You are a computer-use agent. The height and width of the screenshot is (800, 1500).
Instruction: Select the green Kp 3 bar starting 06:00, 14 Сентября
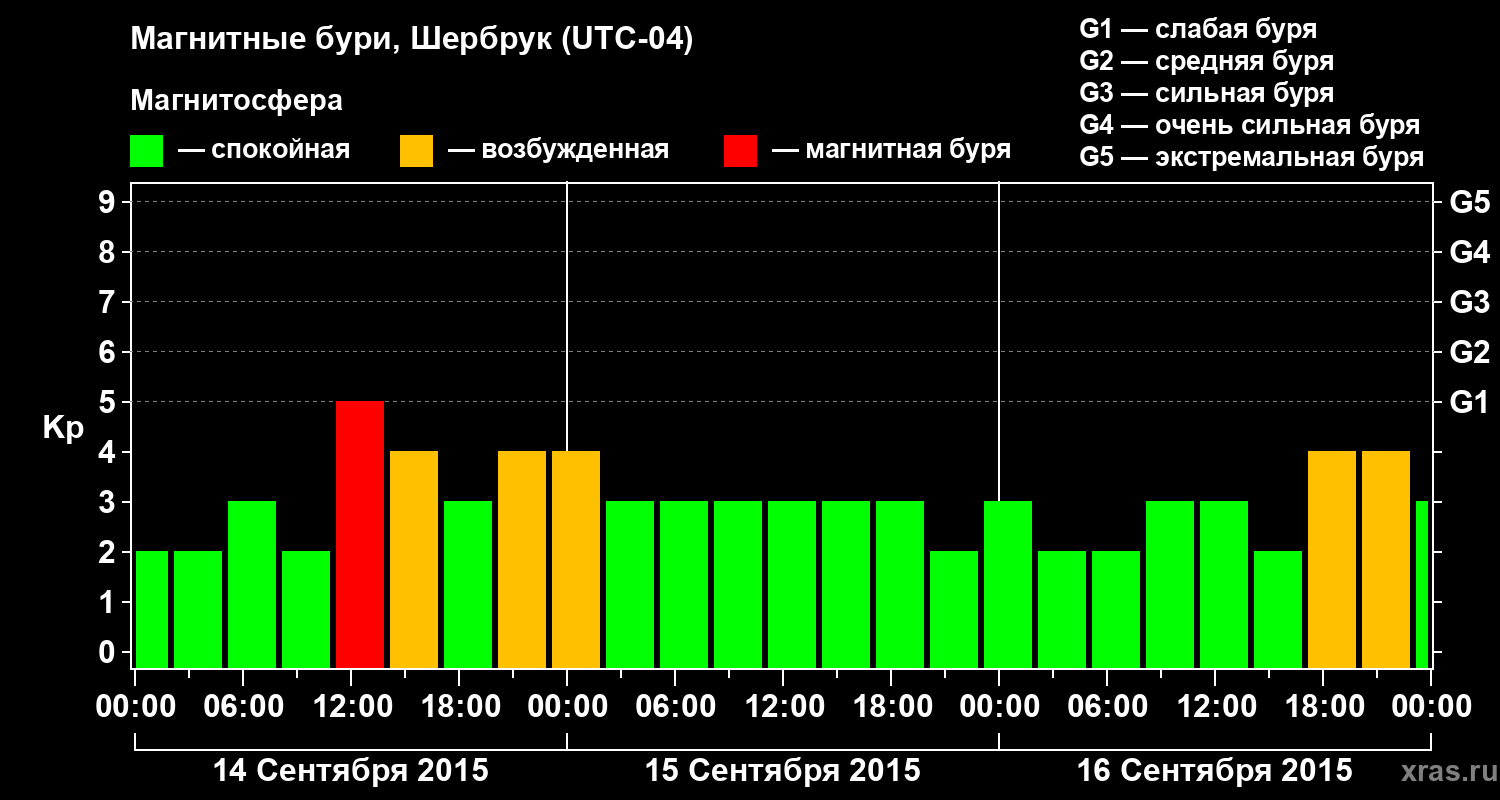tap(252, 584)
